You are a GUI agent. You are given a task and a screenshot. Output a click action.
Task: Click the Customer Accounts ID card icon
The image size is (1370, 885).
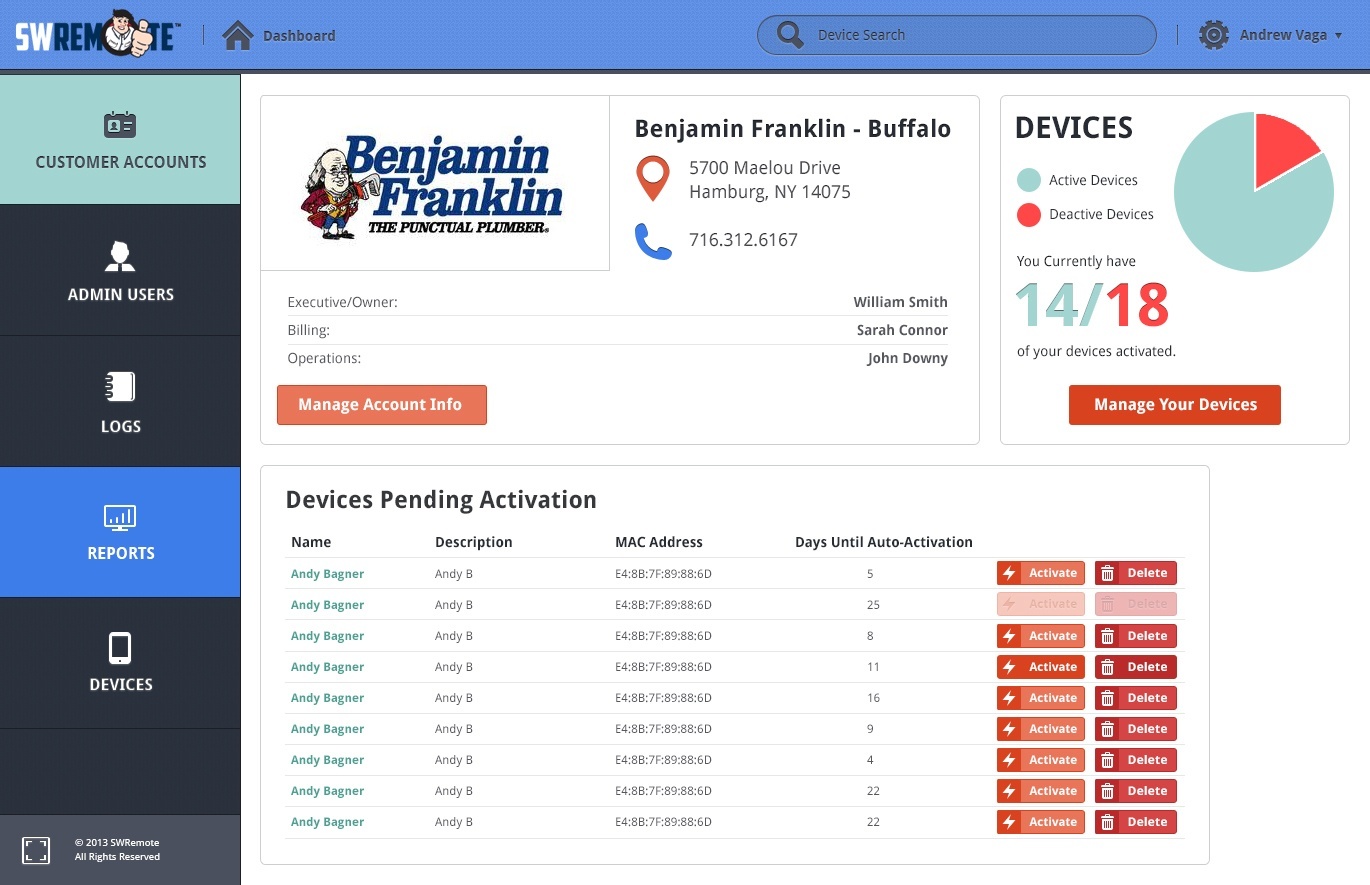(120, 125)
